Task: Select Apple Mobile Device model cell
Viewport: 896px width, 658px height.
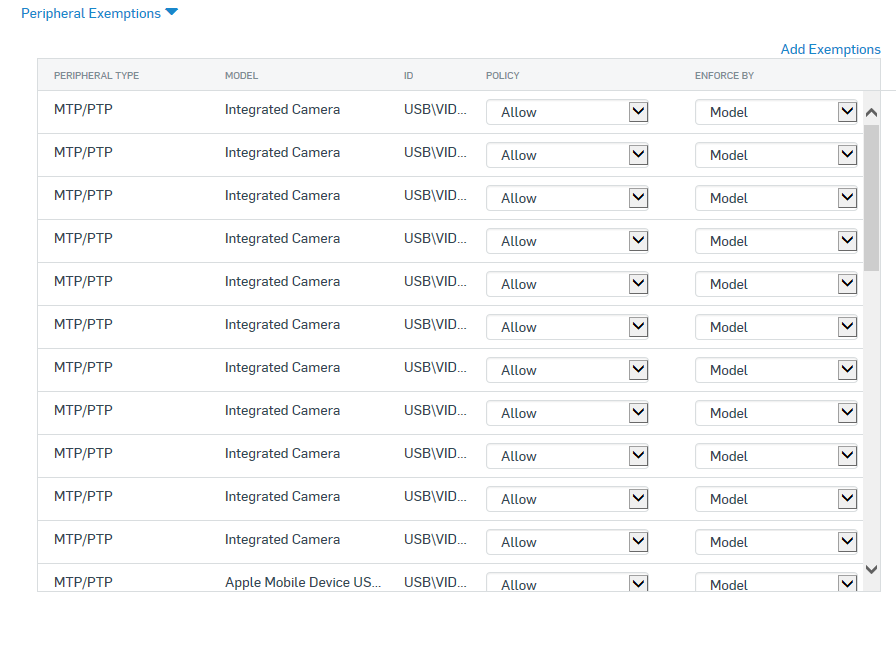Action: click(x=303, y=582)
